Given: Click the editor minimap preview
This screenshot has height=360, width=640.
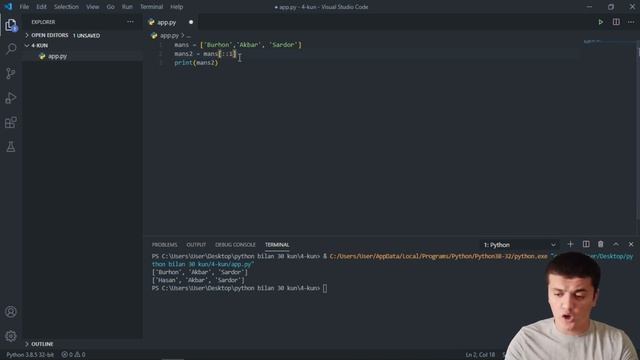Looking at the screenshot, I should coord(593,42).
